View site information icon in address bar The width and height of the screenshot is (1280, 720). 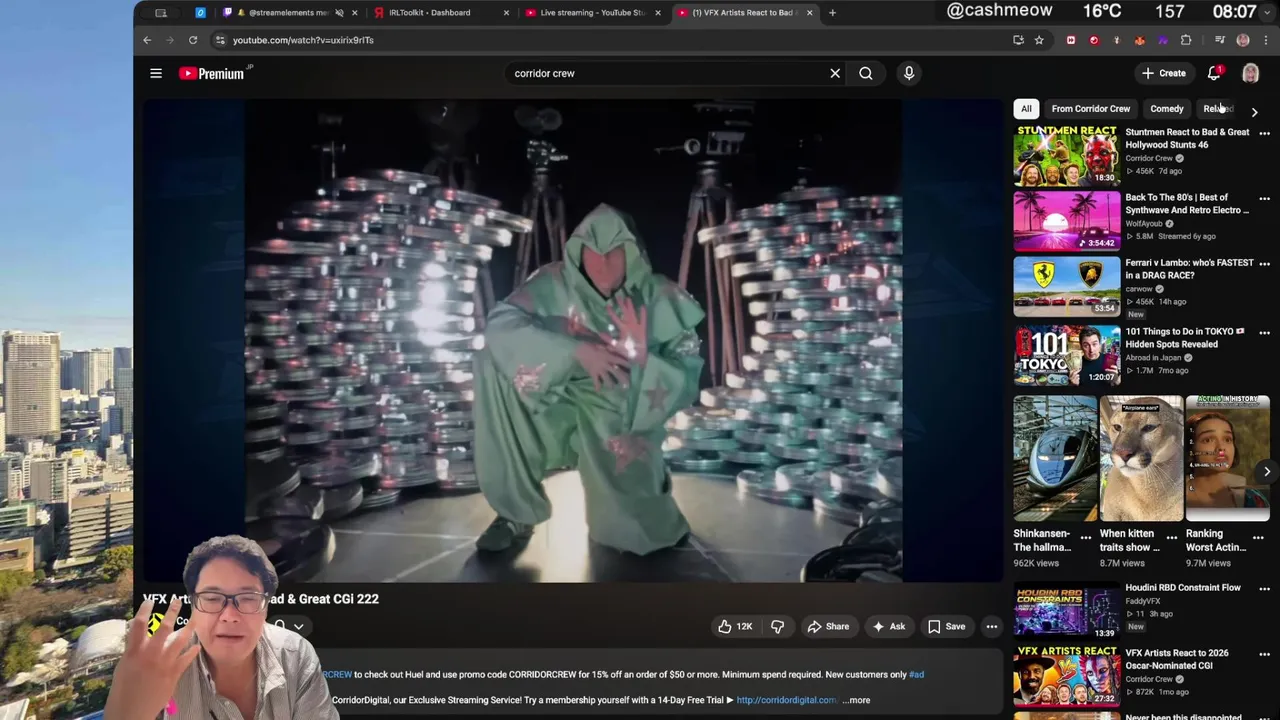[220, 40]
